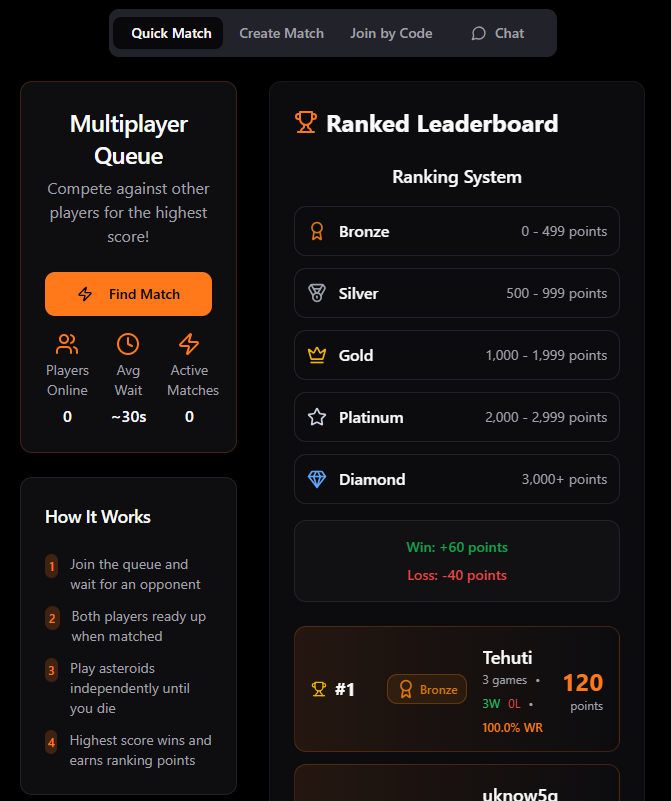Go to the Join by Code tab
The height and width of the screenshot is (801, 671).
coord(391,33)
